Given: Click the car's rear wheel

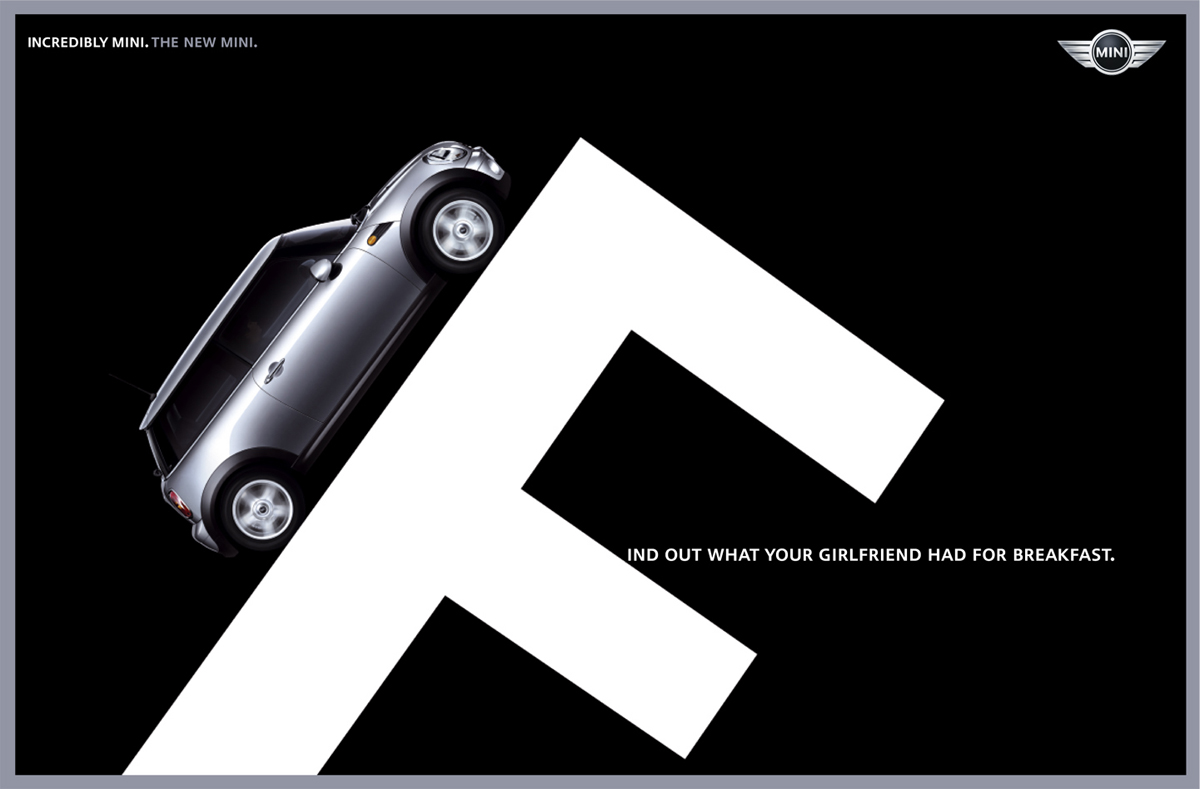Looking at the screenshot, I should coord(262,508).
